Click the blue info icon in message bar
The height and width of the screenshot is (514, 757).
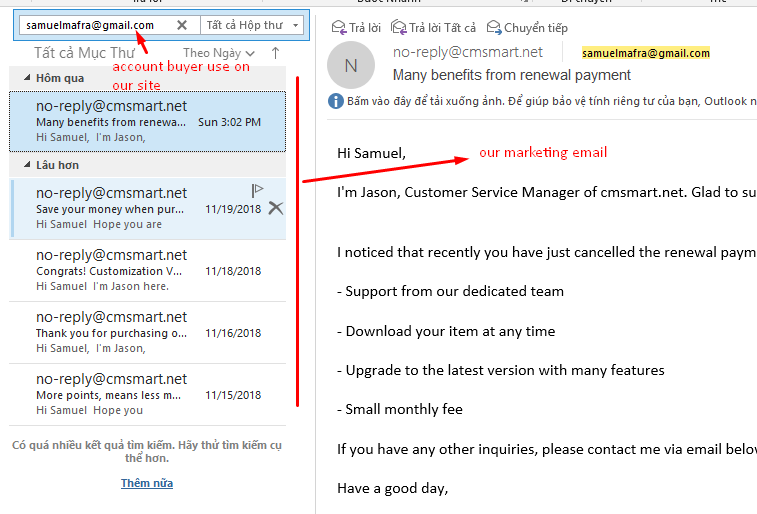(x=335, y=101)
